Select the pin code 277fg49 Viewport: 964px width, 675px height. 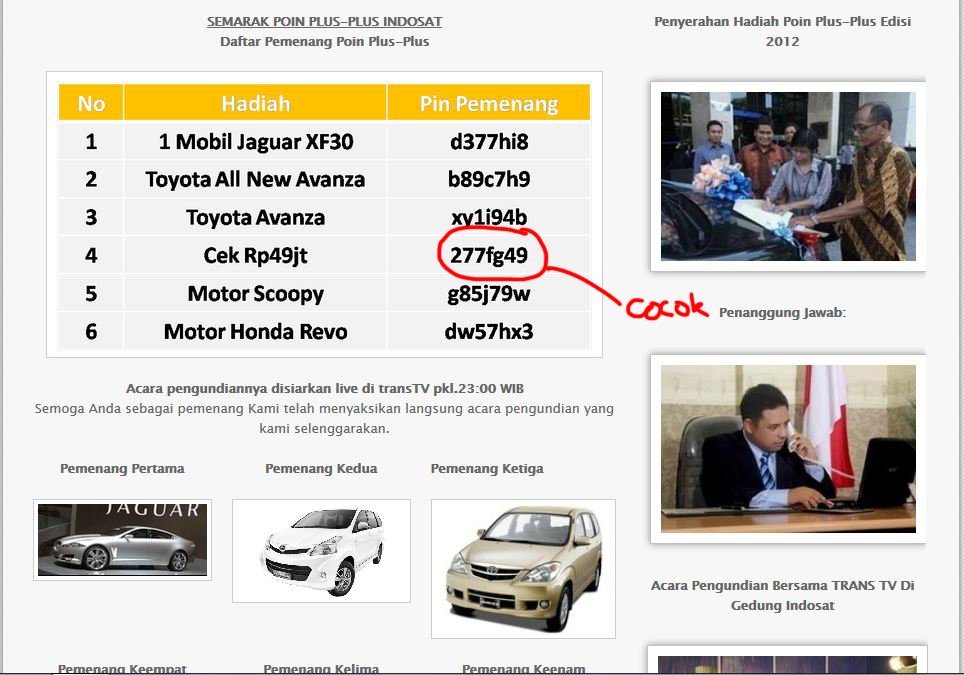(x=489, y=255)
